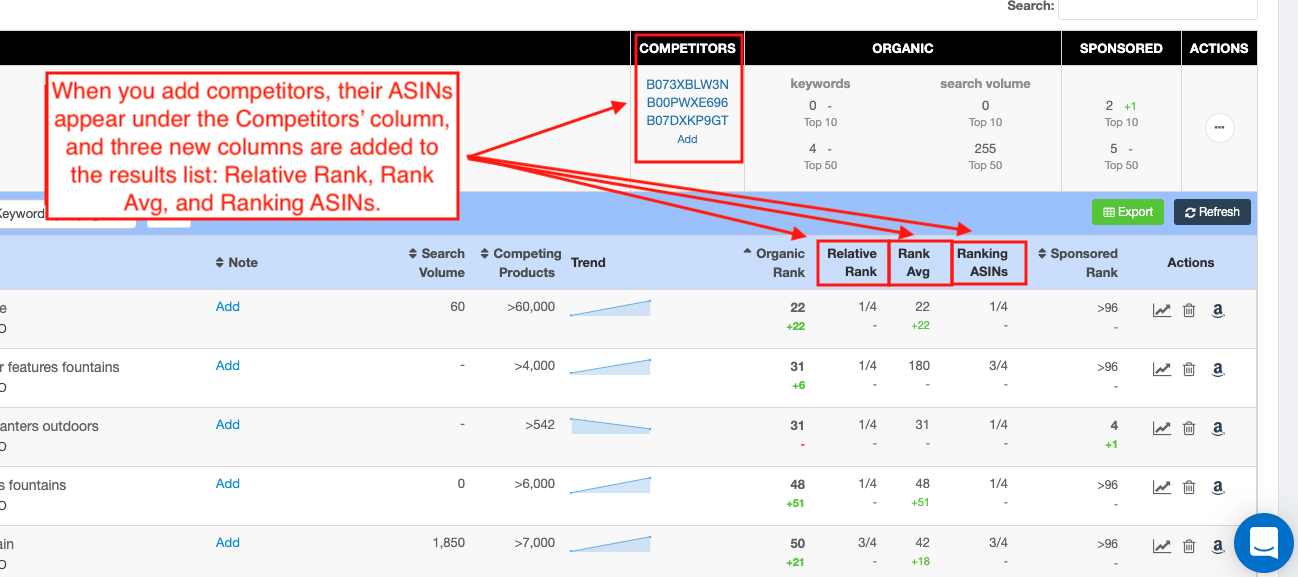Sort by Organic Rank column
Viewport: 1298px width, 577px height.
[774, 263]
